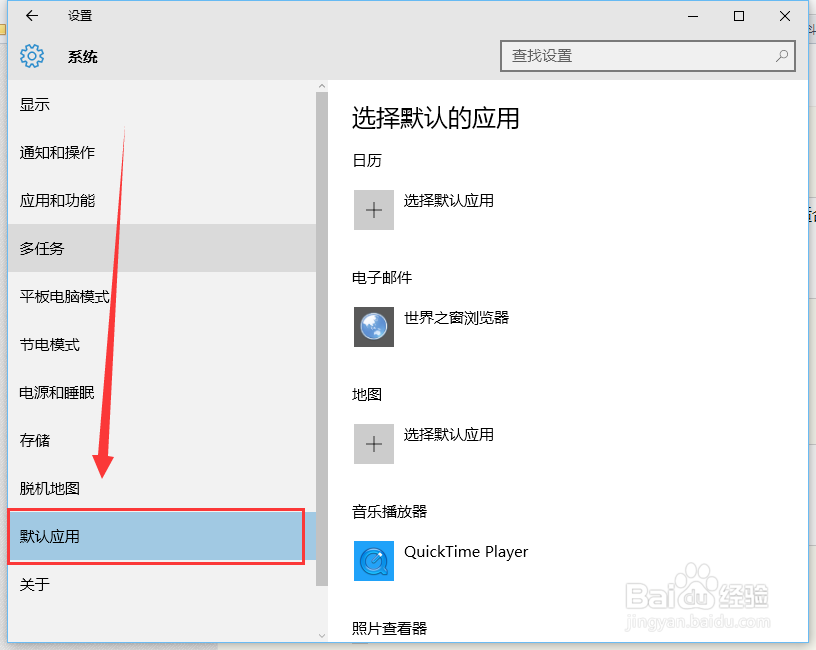Screen dimensions: 816x650
Task: Click 选择默认应用 for maps
Action: pos(449,435)
